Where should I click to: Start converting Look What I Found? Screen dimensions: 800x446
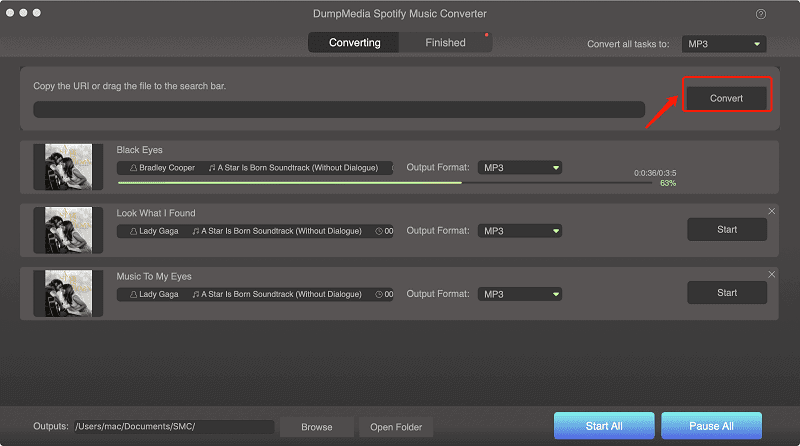tap(727, 230)
